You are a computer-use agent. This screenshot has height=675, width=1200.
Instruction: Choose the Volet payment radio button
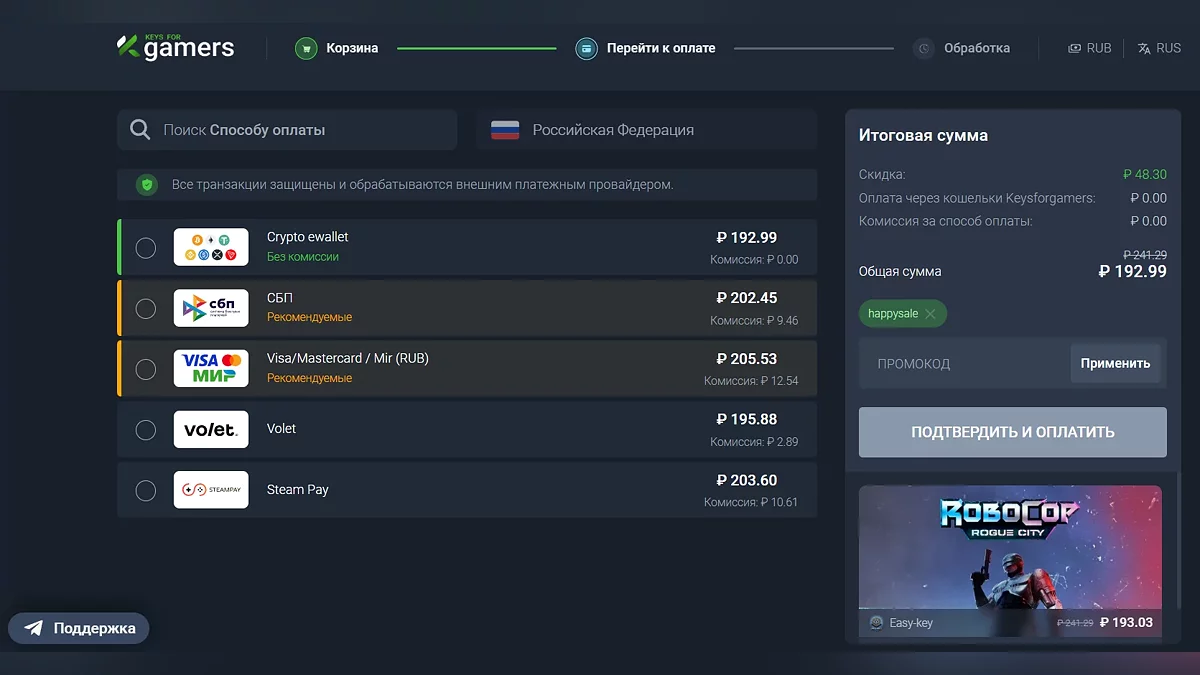146,430
